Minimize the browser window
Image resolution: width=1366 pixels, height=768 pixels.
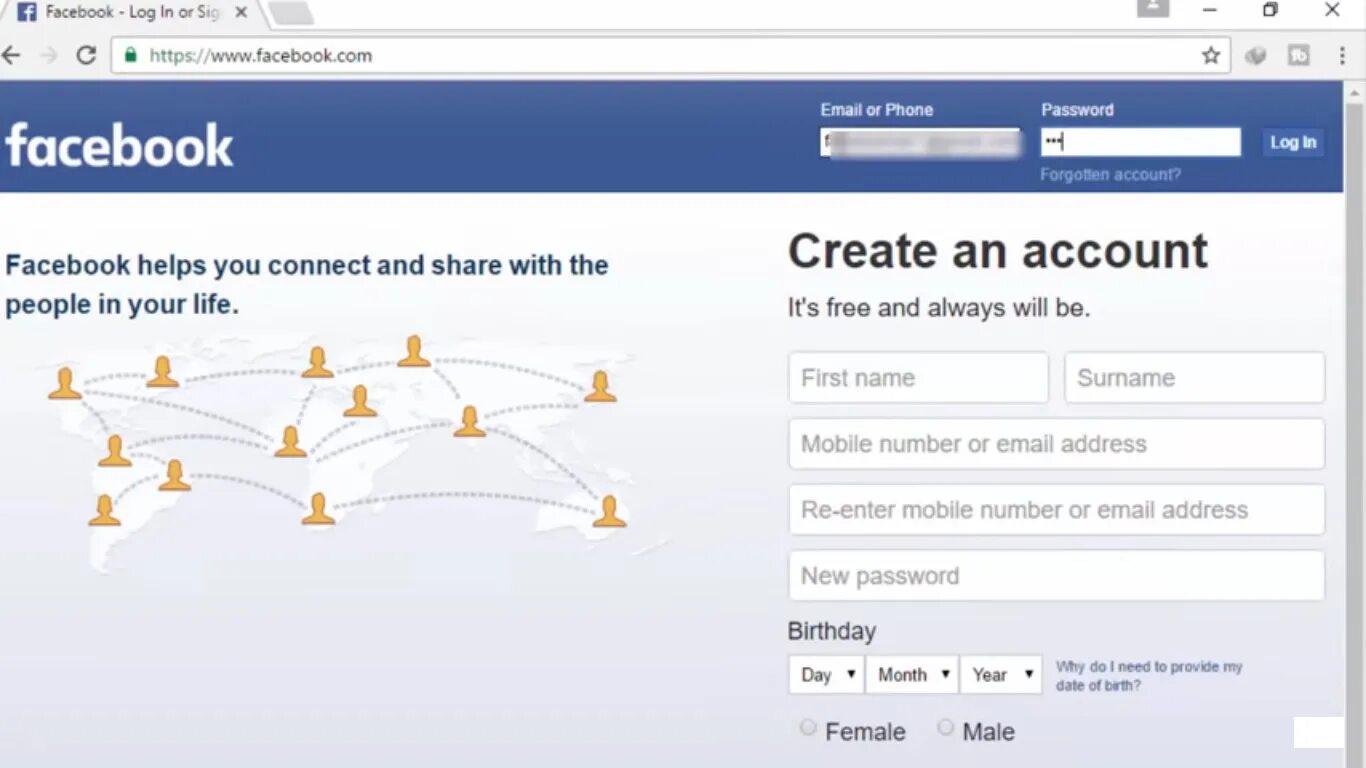click(x=1210, y=10)
